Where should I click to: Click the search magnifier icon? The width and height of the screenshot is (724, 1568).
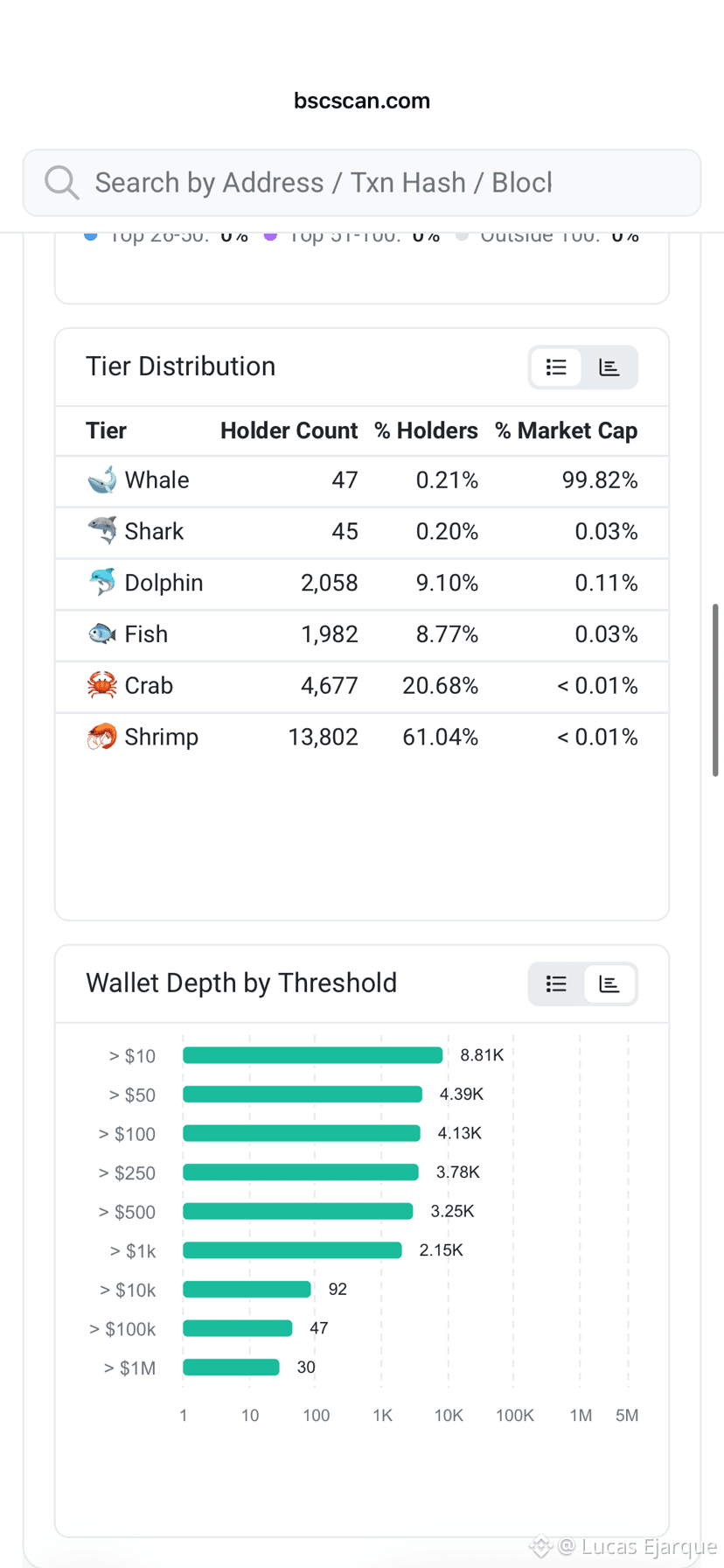[x=62, y=183]
